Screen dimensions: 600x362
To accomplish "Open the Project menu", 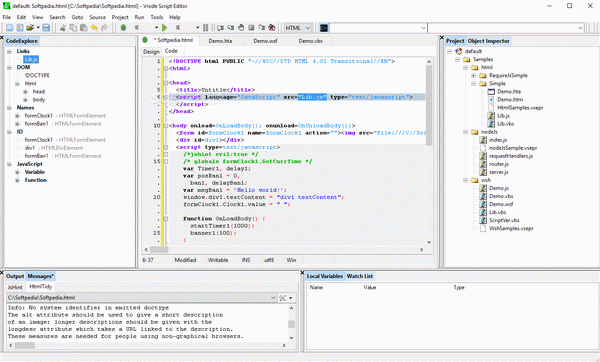I will [120, 17].
